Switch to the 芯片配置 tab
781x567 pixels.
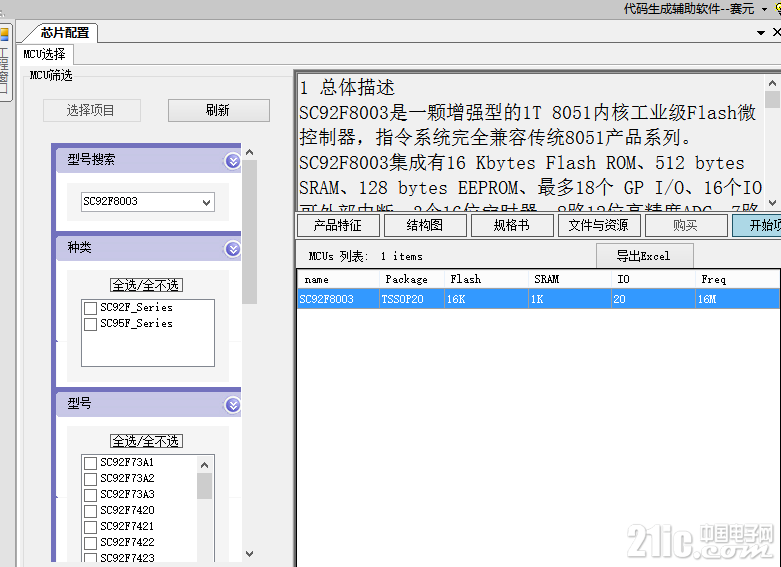click(x=60, y=33)
